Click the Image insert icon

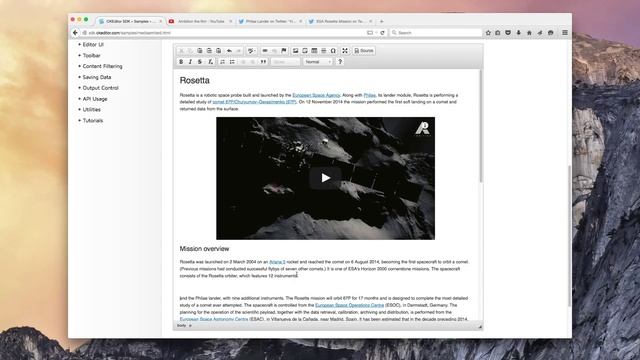tap(296, 51)
